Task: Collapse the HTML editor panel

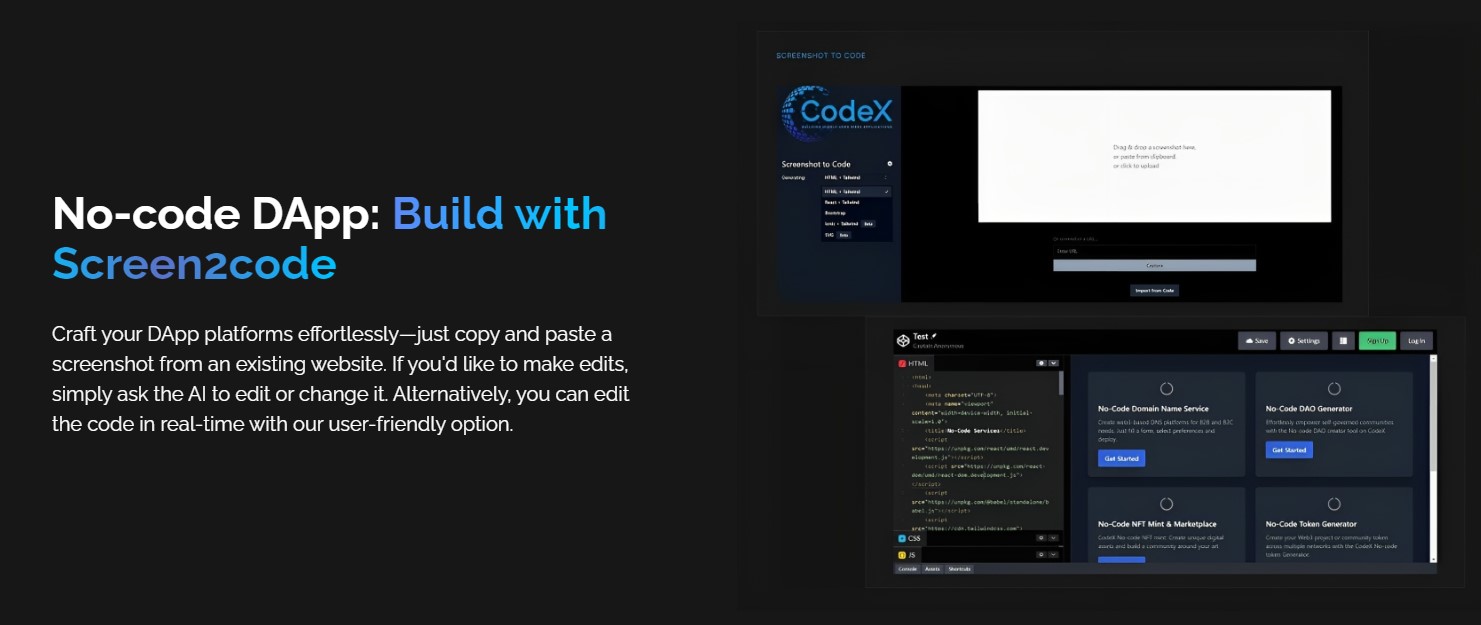Action: click(x=1052, y=364)
